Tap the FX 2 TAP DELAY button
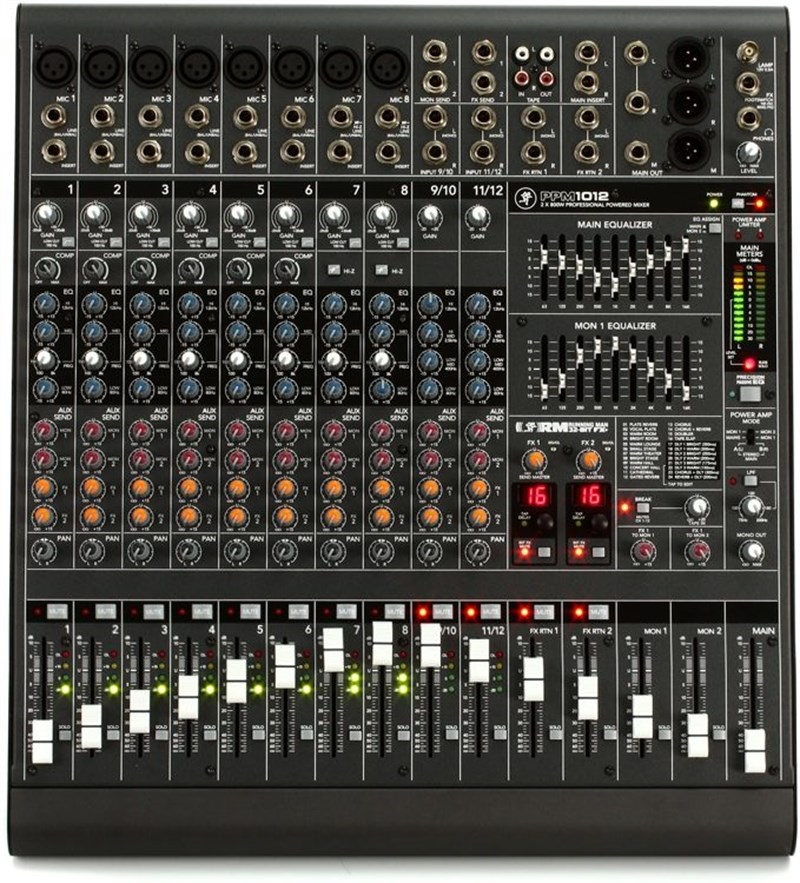800x883 pixels. coord(598,522)
